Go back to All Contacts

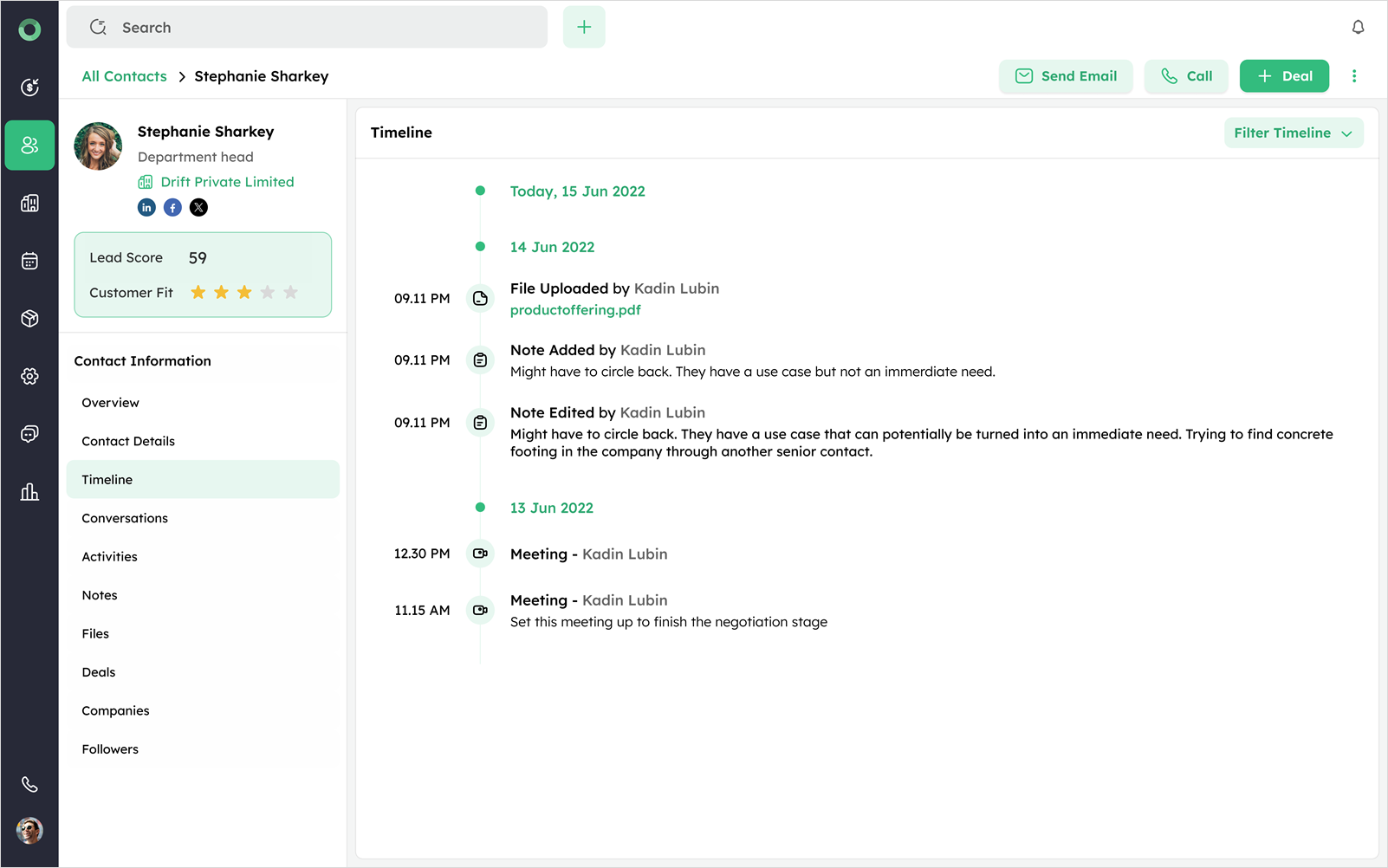coord(124,76)
